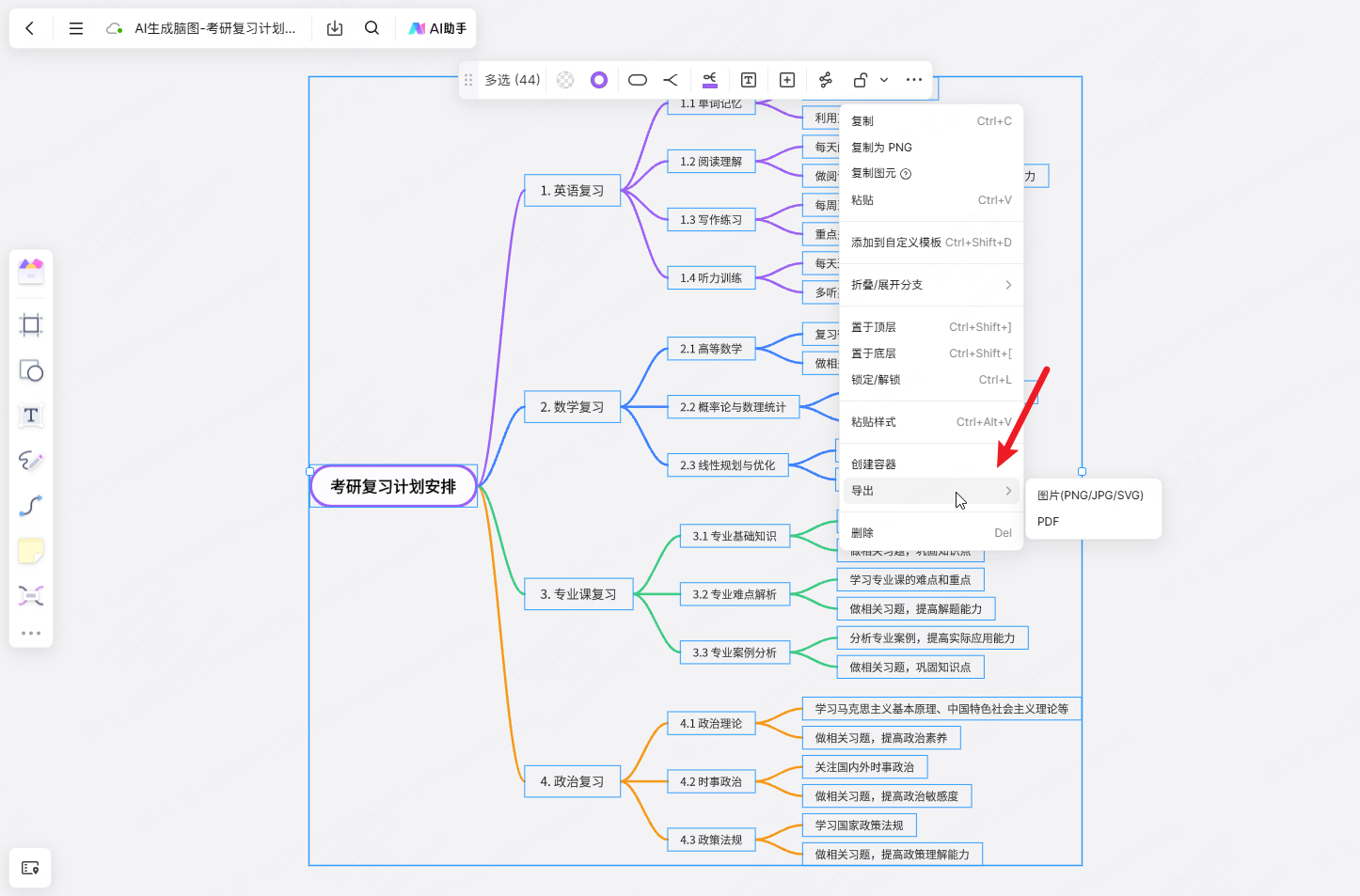
Task: Export as 图片(PNG/JPG/SVG)
Action: tap(1093, 495)
